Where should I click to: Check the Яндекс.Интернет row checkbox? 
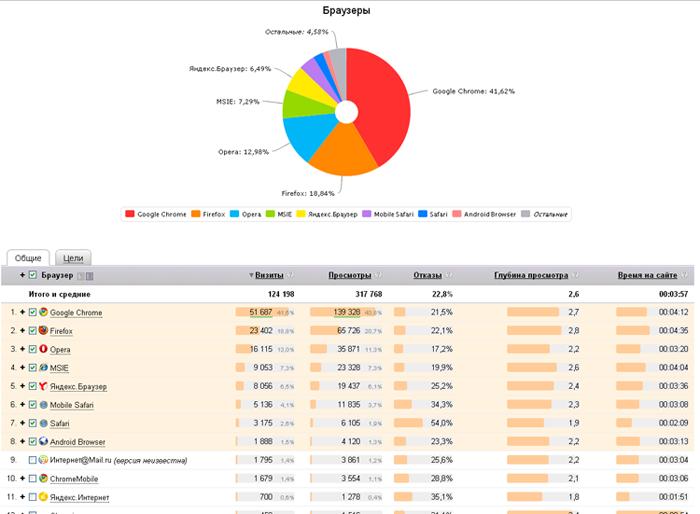[32, 497]
